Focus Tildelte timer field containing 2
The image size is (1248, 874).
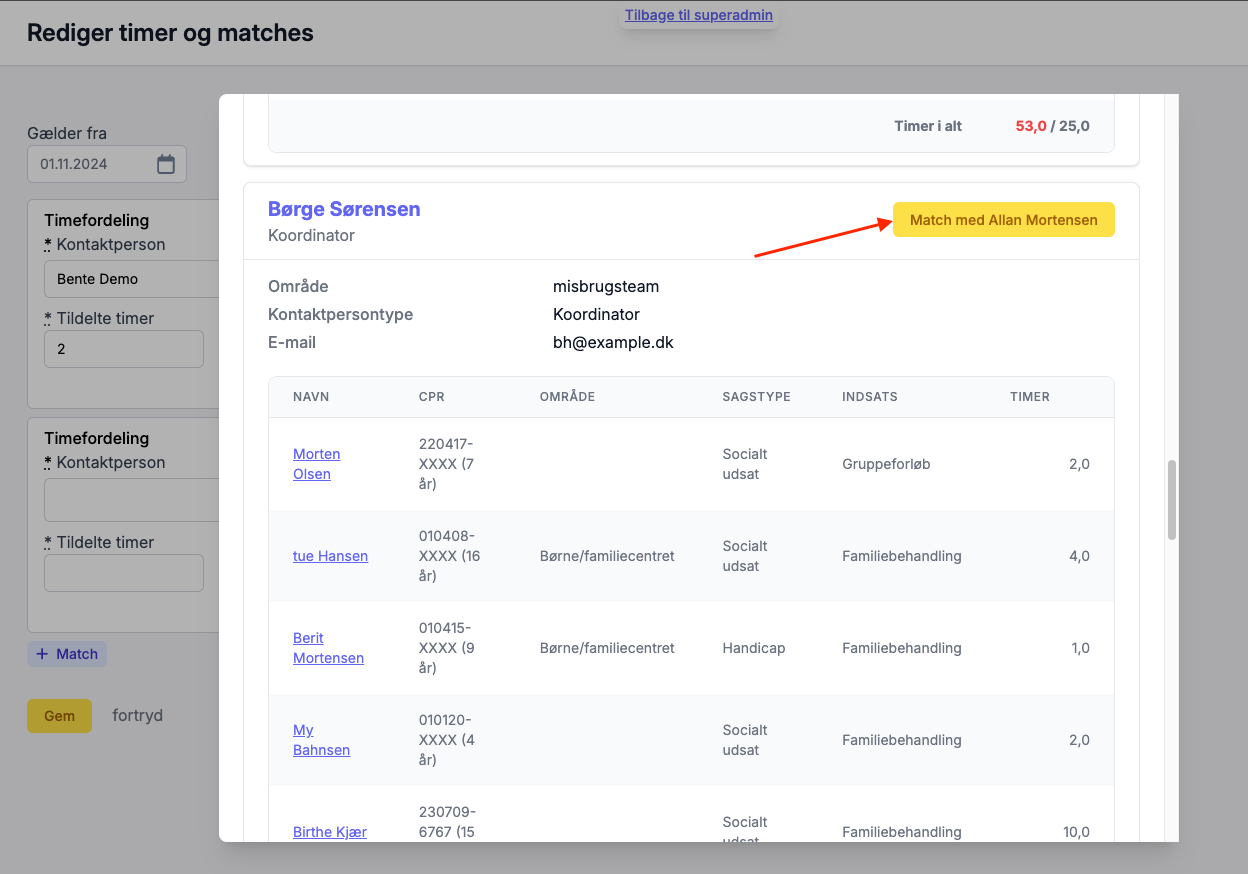tap(124, 350)
